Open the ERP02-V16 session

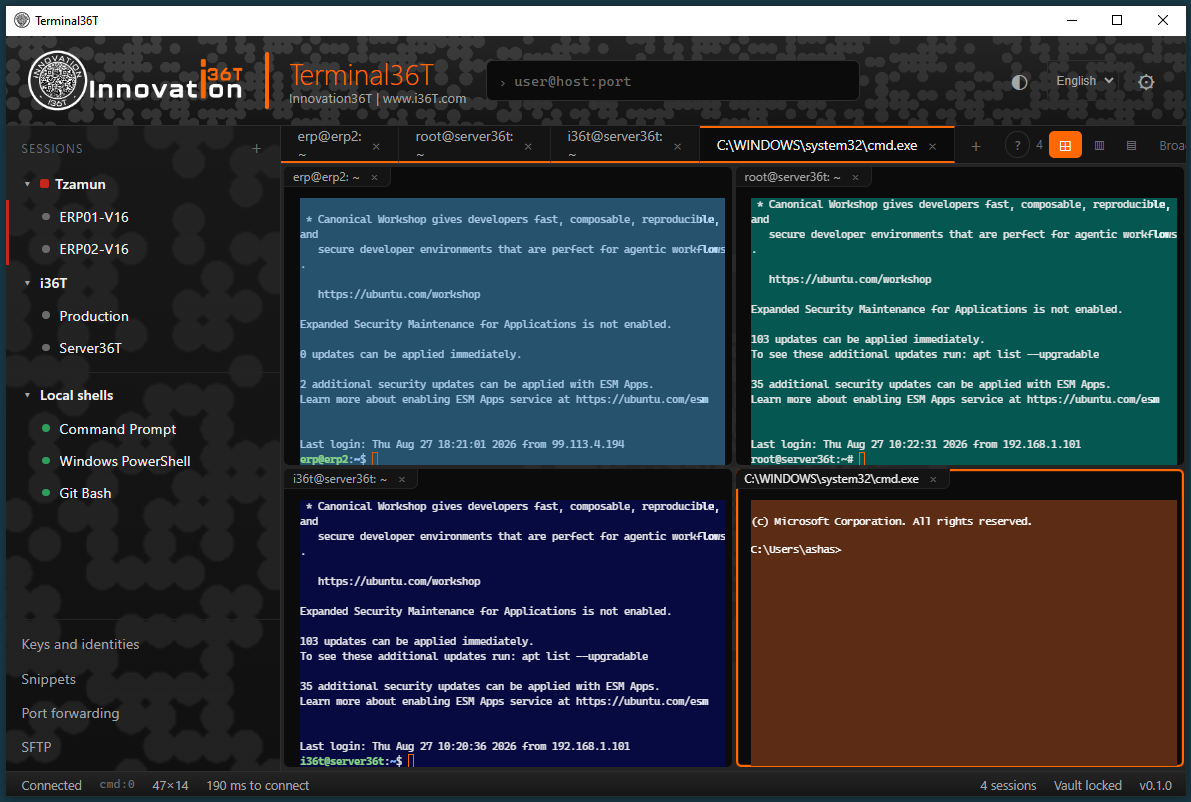click(93, 249)
